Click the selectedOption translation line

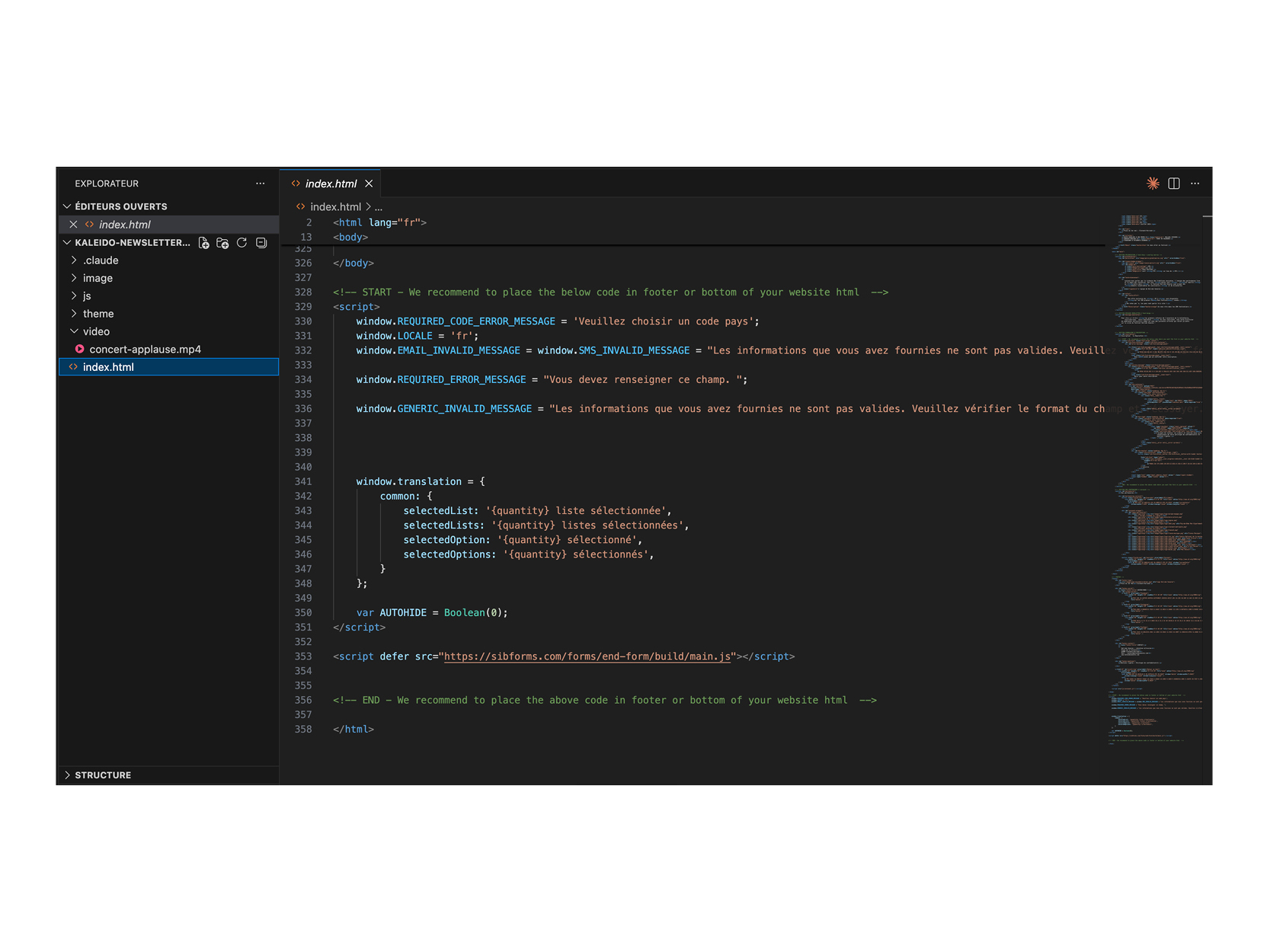click(523, 540)
